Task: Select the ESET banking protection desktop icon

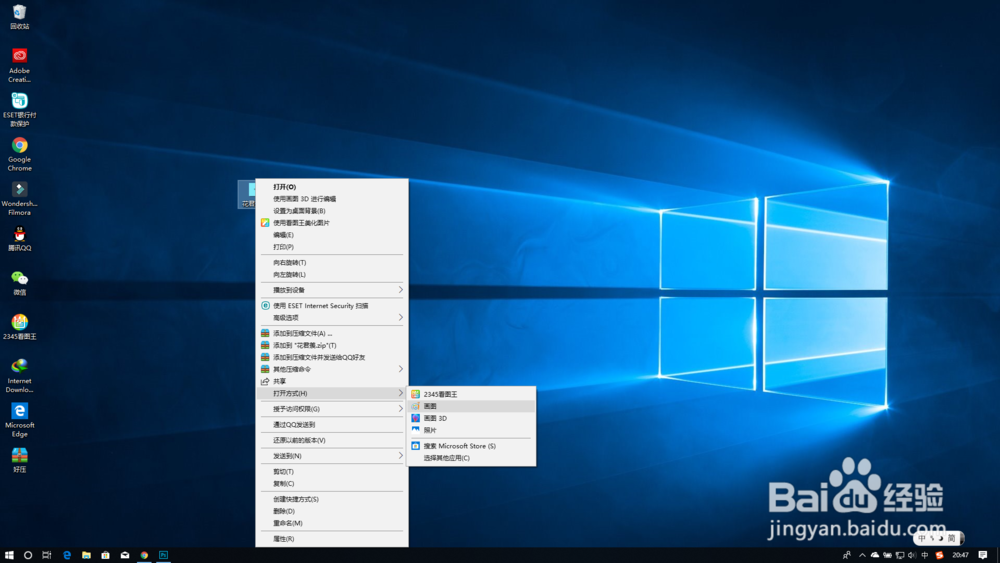Action: point(19,110)
